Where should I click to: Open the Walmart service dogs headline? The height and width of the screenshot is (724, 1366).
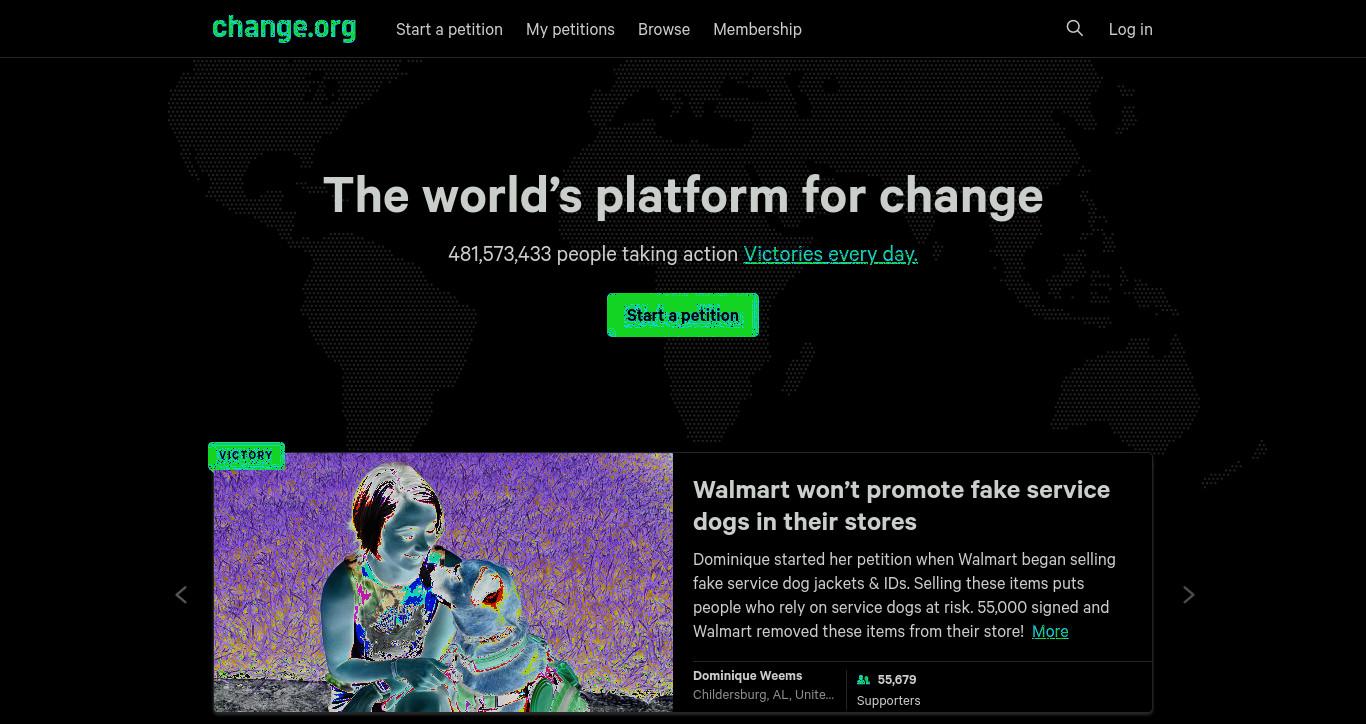point(901,505)
